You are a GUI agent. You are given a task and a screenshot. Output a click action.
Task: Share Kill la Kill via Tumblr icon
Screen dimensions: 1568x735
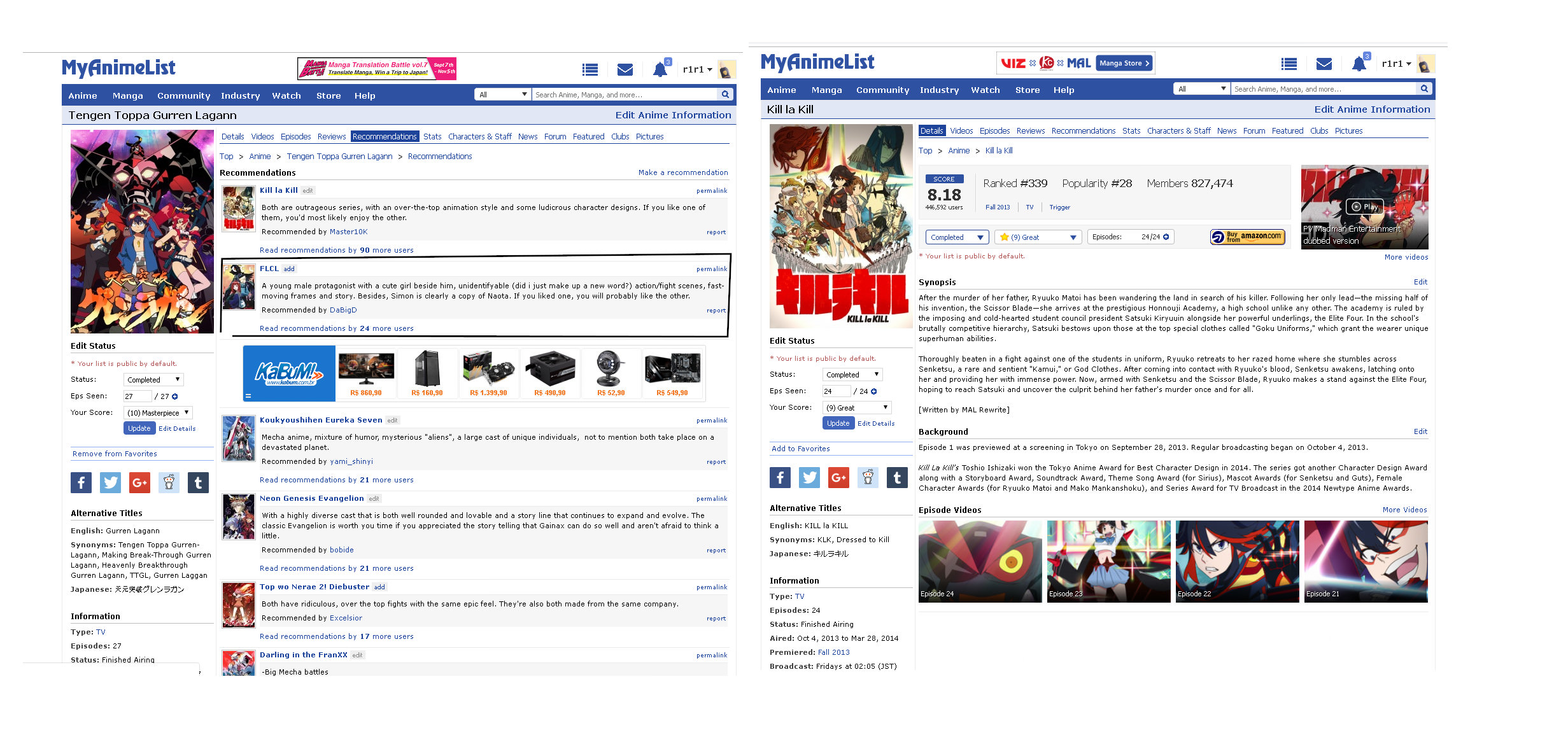(896, 477)
